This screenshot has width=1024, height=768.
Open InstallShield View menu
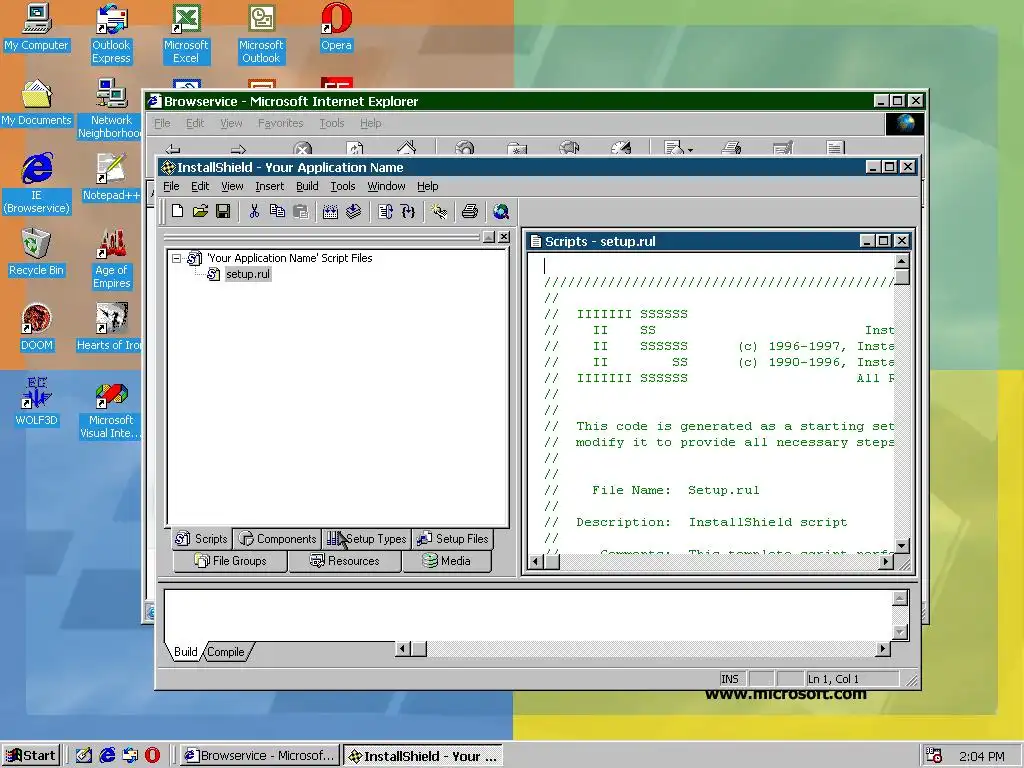(x=232, y=186)
